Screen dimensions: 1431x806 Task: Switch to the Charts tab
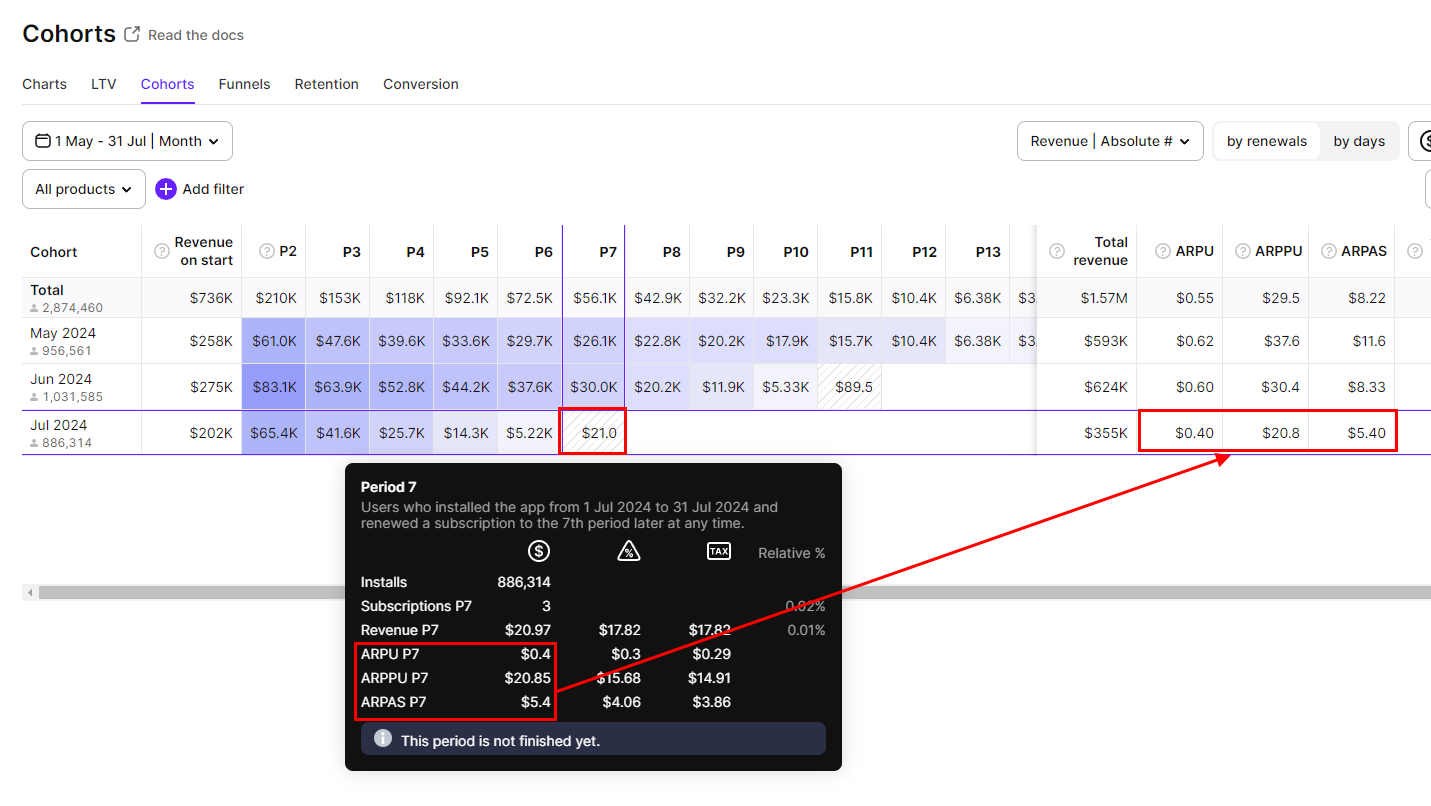point(45,84)
